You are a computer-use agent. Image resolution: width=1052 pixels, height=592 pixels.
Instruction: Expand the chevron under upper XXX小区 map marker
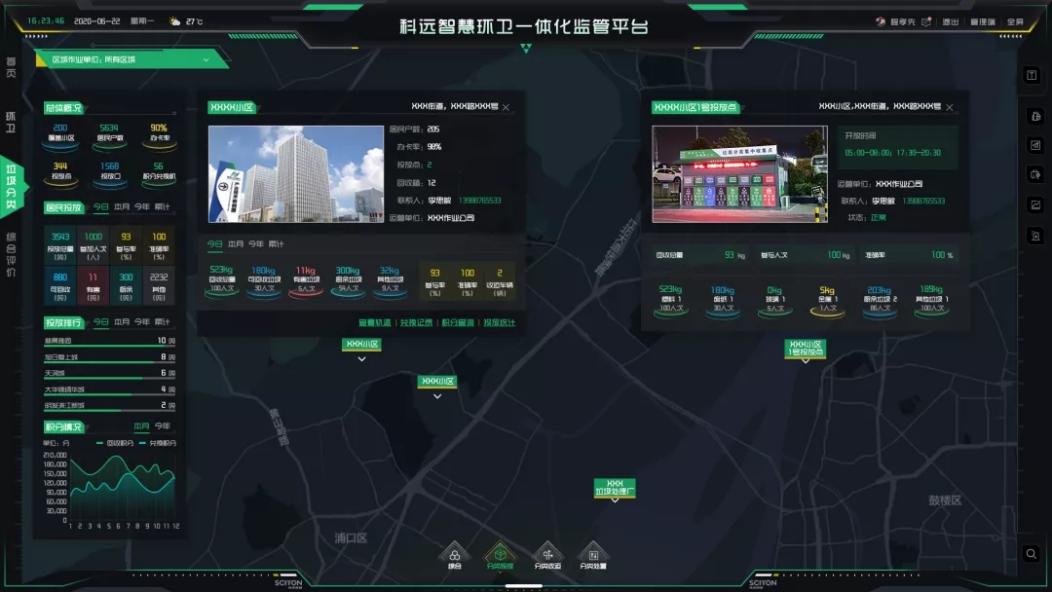point(362,359)
